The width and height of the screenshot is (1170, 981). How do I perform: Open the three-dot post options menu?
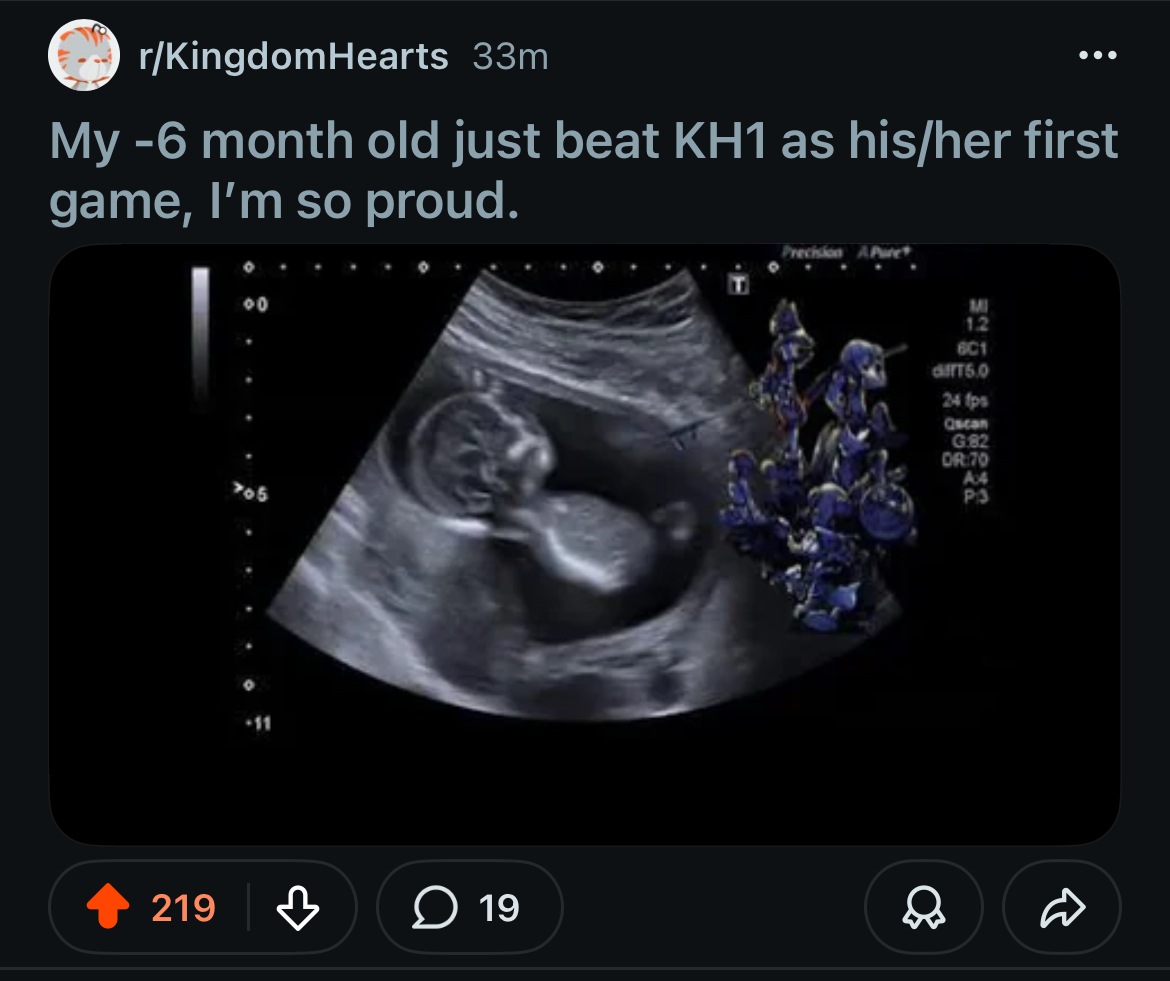pos(1097,56)
